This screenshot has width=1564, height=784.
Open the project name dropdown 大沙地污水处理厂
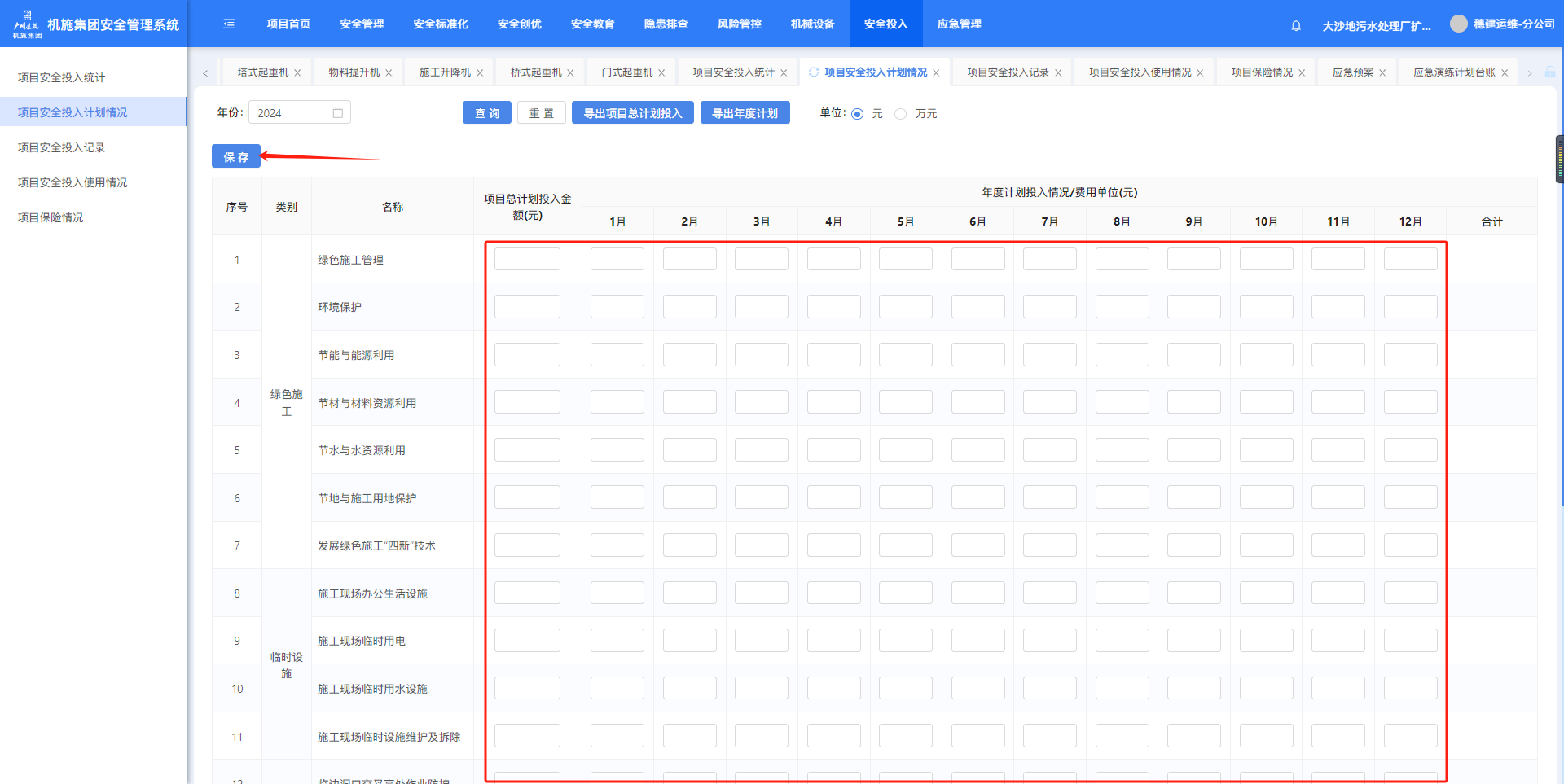(1376, 26)
